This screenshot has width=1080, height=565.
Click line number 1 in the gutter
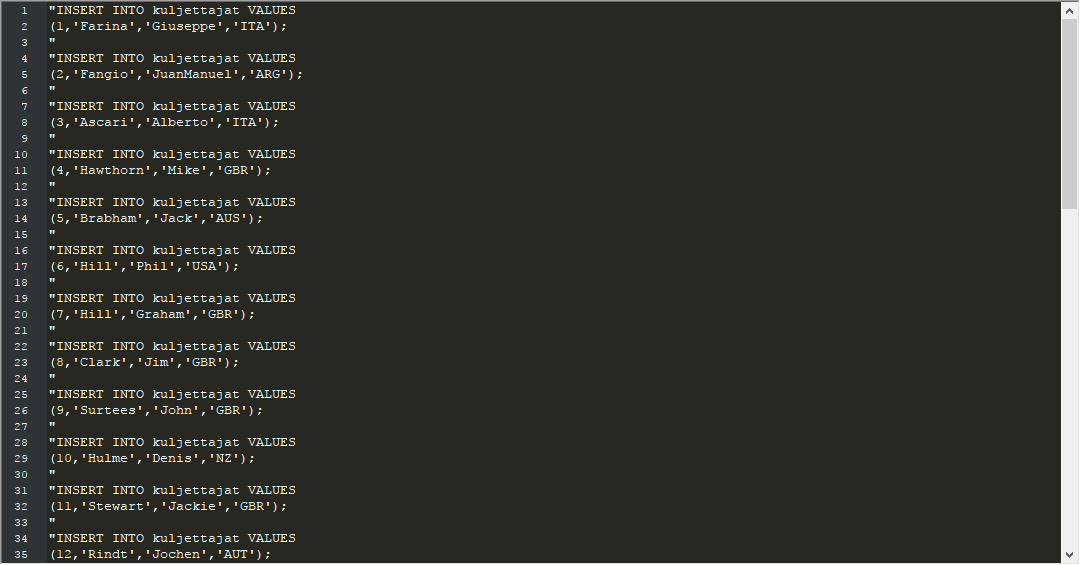[23, 10]
